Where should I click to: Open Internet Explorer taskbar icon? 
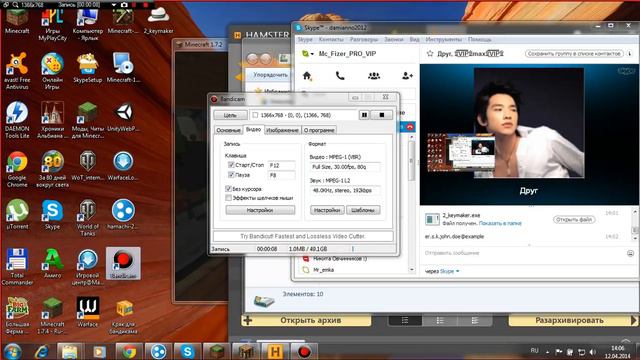pos(42,351)
